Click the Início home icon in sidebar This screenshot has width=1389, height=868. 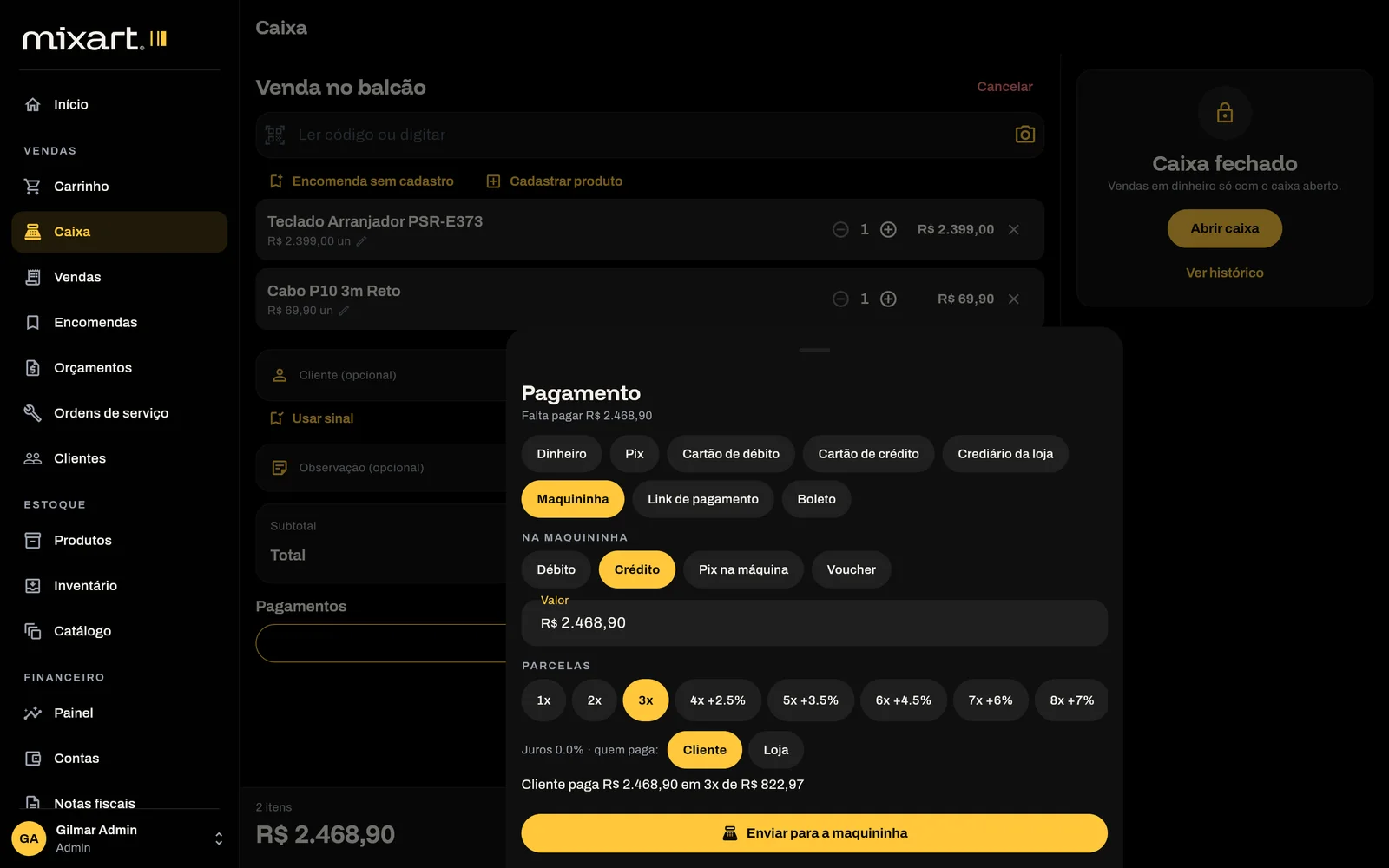pos(33,104)
